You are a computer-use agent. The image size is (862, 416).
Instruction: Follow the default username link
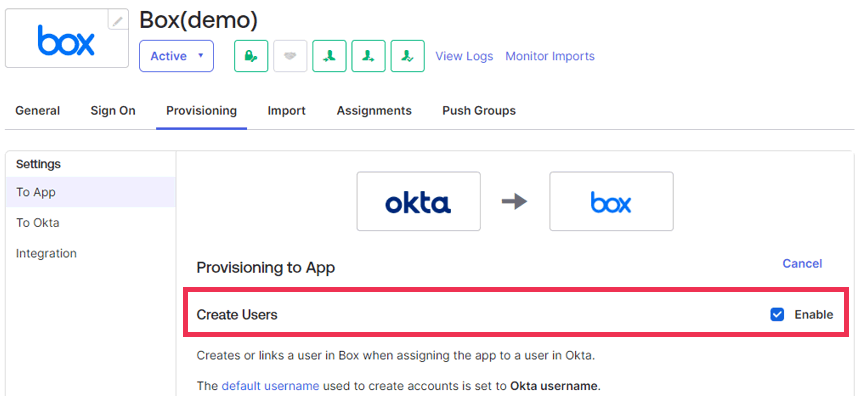270,386
